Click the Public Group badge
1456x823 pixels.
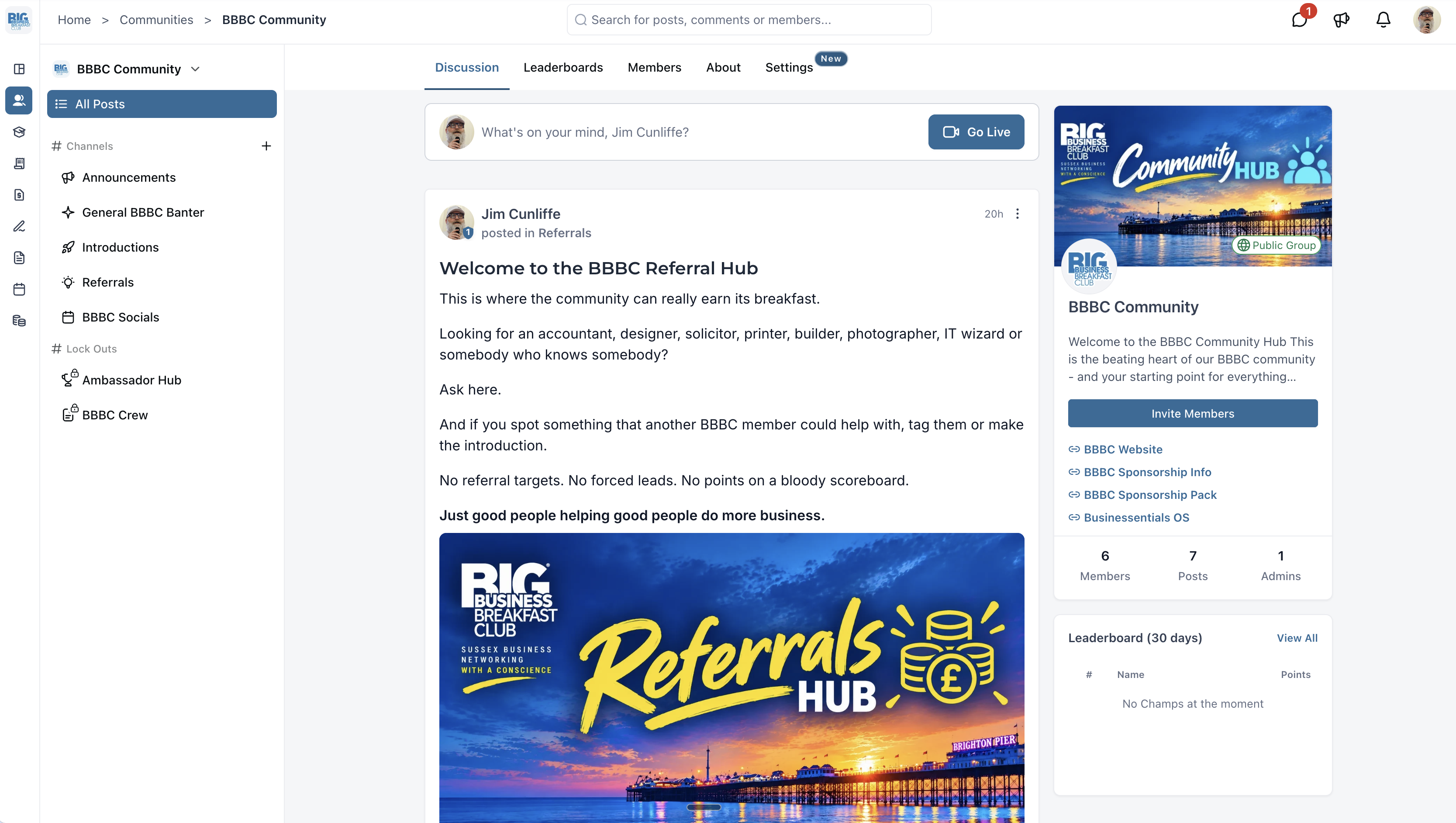[x=1276, y=246]
